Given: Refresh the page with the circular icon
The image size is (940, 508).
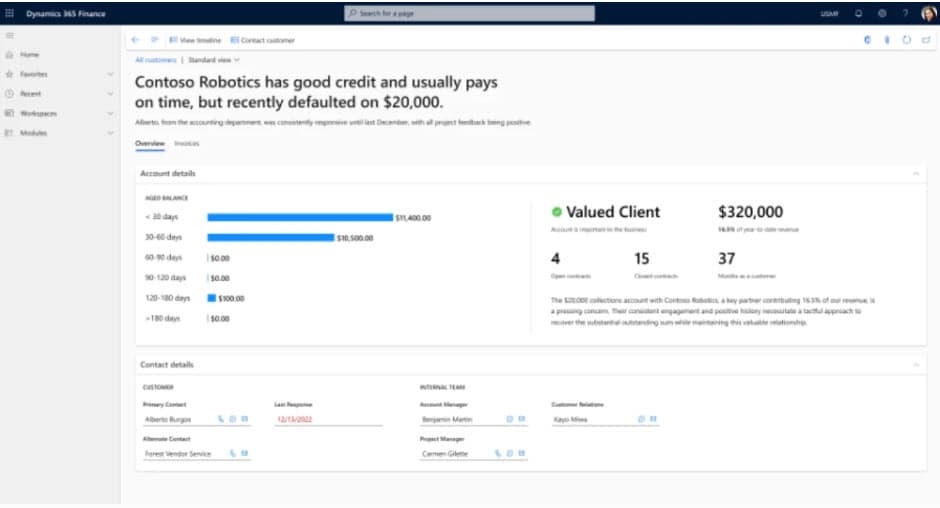Looking at the screenshot, I should point(906,40).
